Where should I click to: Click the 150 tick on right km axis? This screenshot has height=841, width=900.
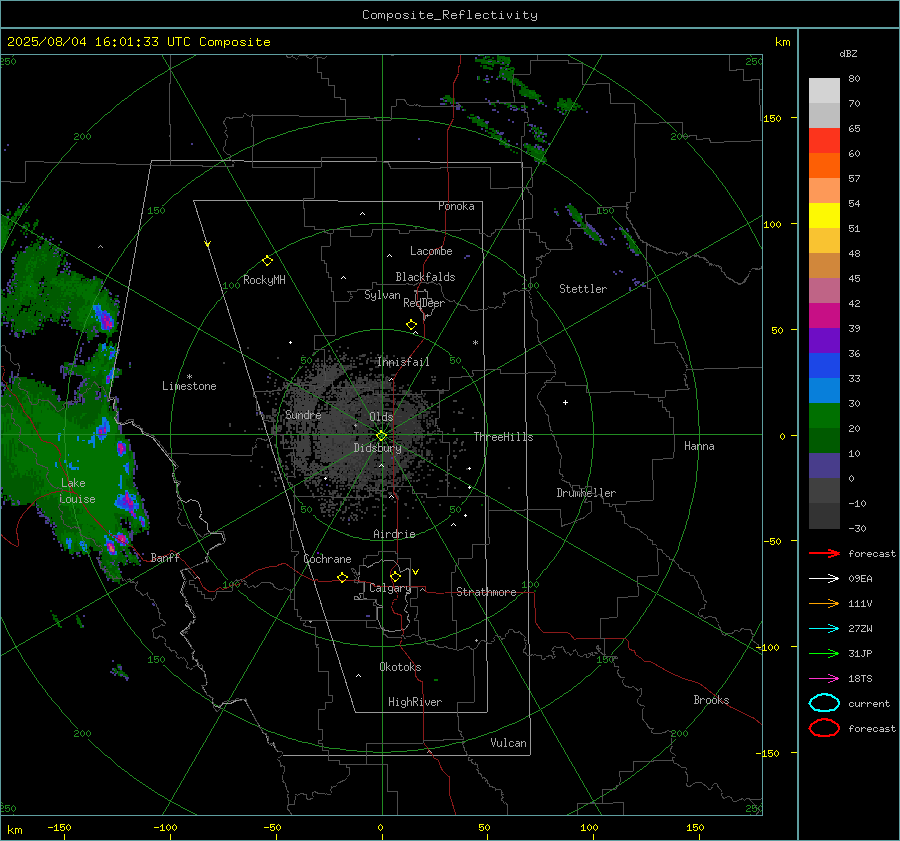click(x=772, y=118)
